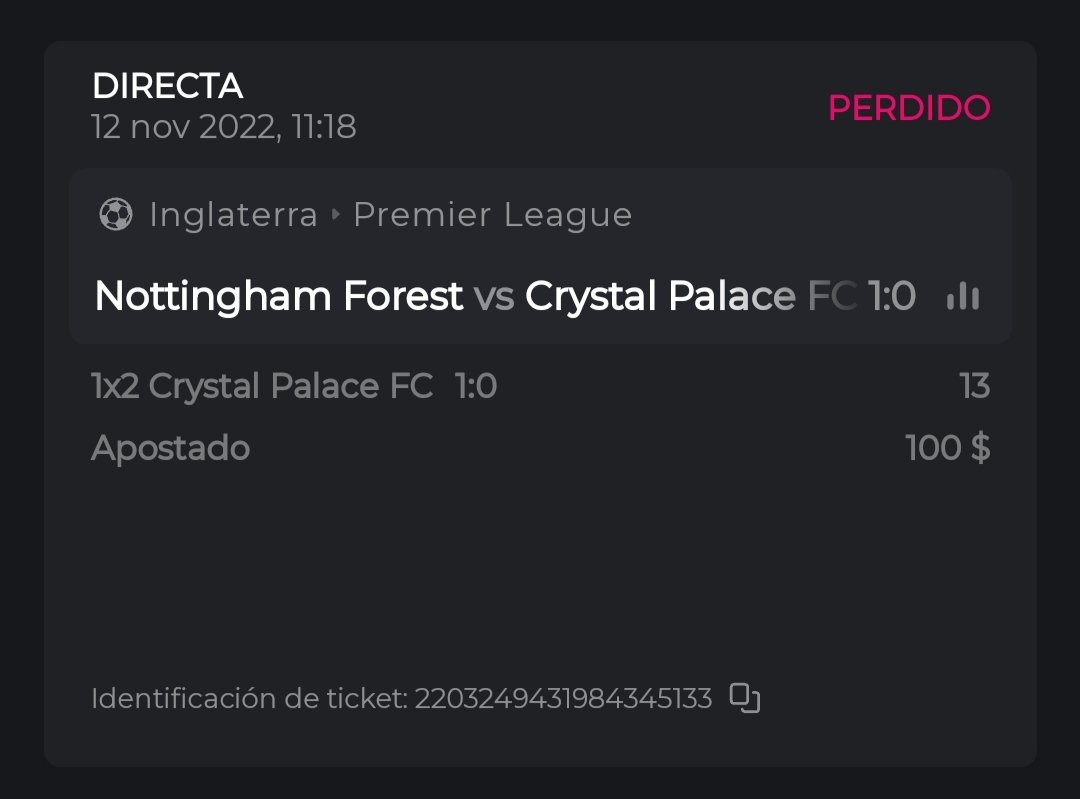Click the Identificación de ticket label

point(249,698)
